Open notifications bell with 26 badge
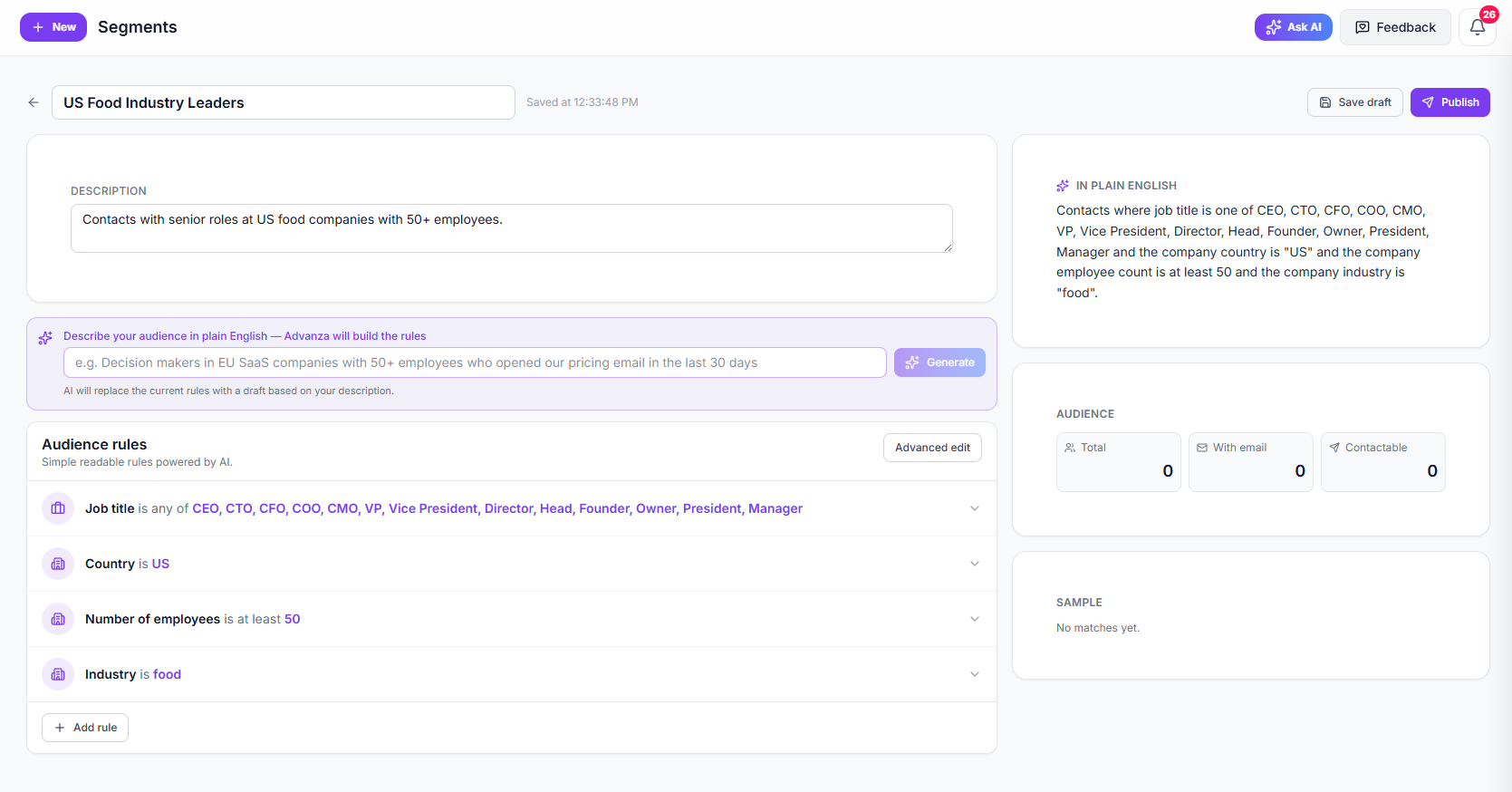Viewport: 1512px width, 792px height. (1478, 27)
